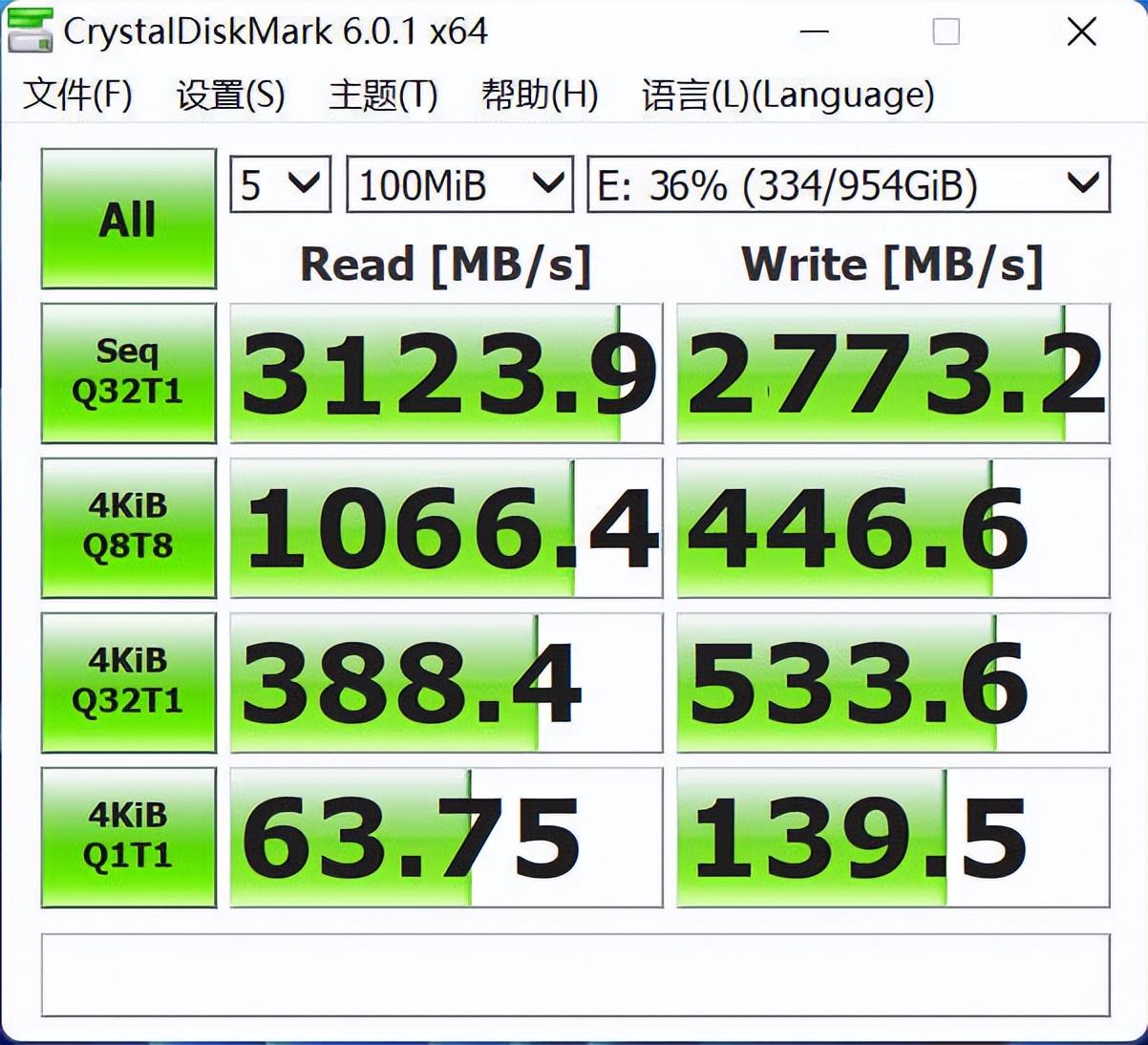This screenshot has width=1148, height=1045.
Task: Minimize the CrystalDiskMark window
Action: click(x=814, y=32)
